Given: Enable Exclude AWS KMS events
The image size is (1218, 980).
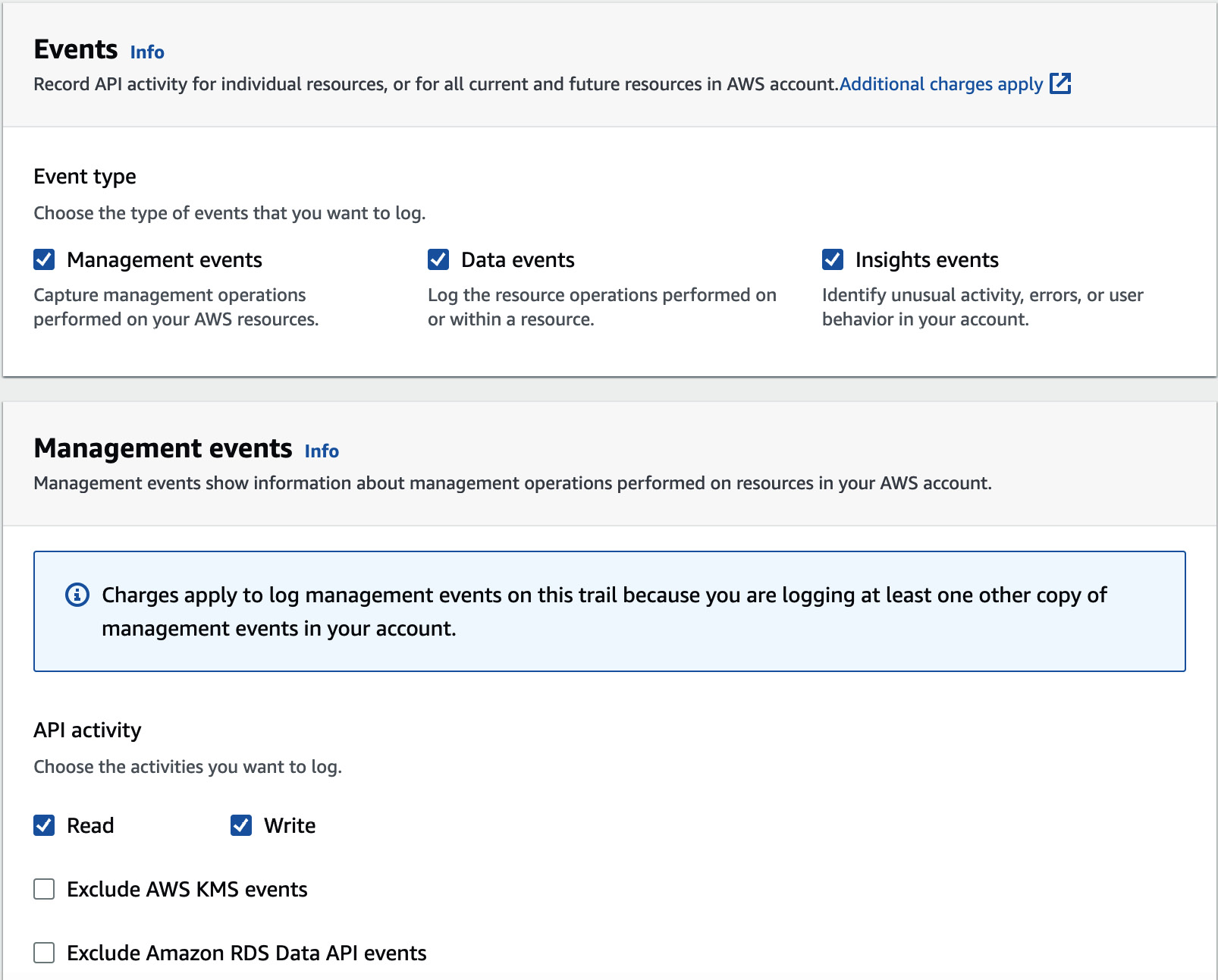Looking at the screenshot, I should pos(44,889).
